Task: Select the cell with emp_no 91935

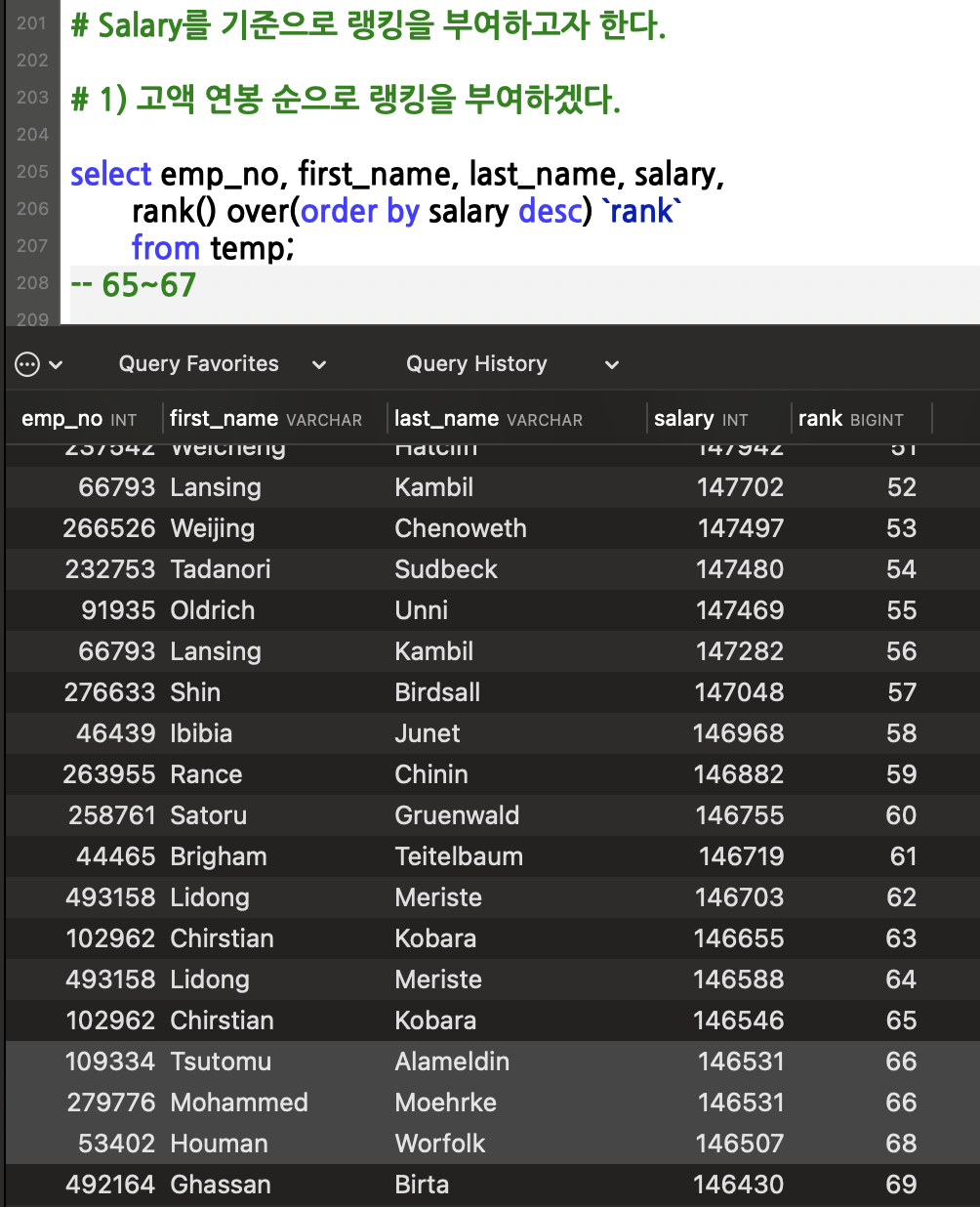Action: [x=118, y=610]
